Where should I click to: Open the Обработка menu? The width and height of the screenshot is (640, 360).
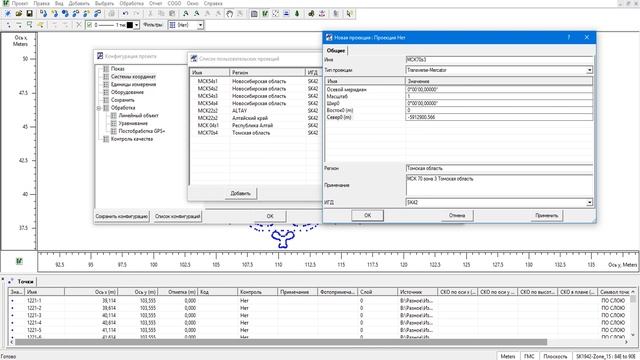click(x=131, y=3)
